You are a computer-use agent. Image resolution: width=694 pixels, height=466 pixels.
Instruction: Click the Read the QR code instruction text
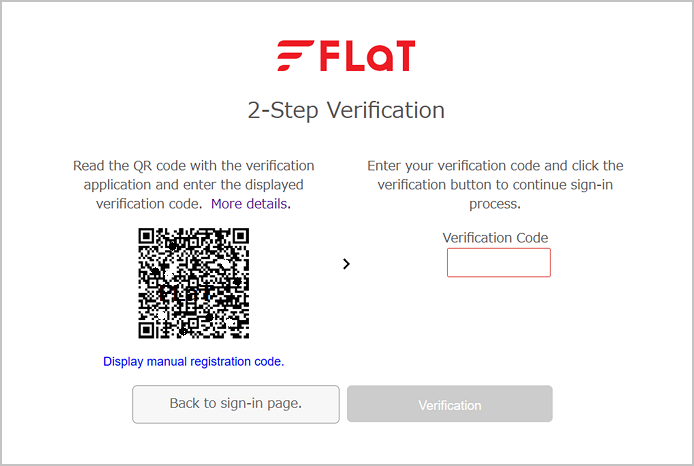click(x=193, y=185)
